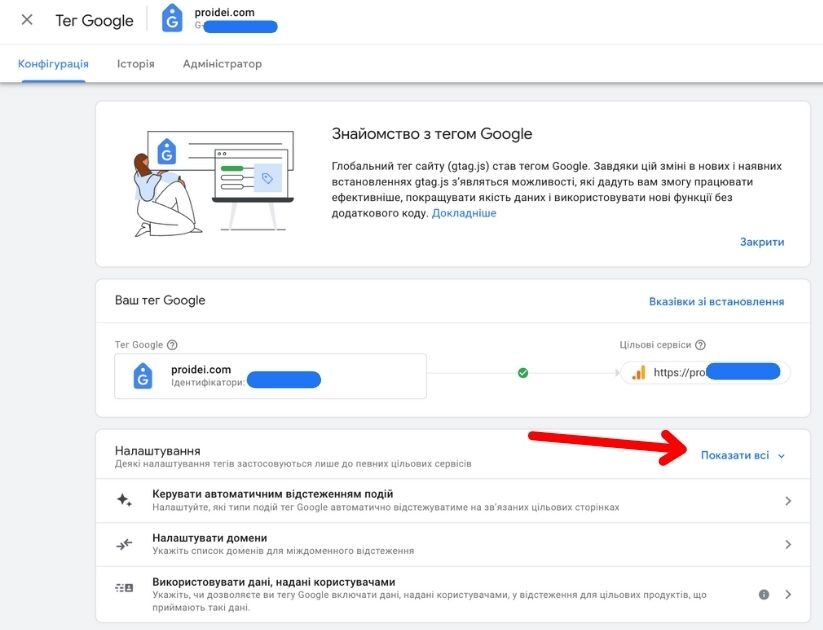
Task: Expand arrow on Керувати автоматичним відстеженням row
Action: (788, 501)
